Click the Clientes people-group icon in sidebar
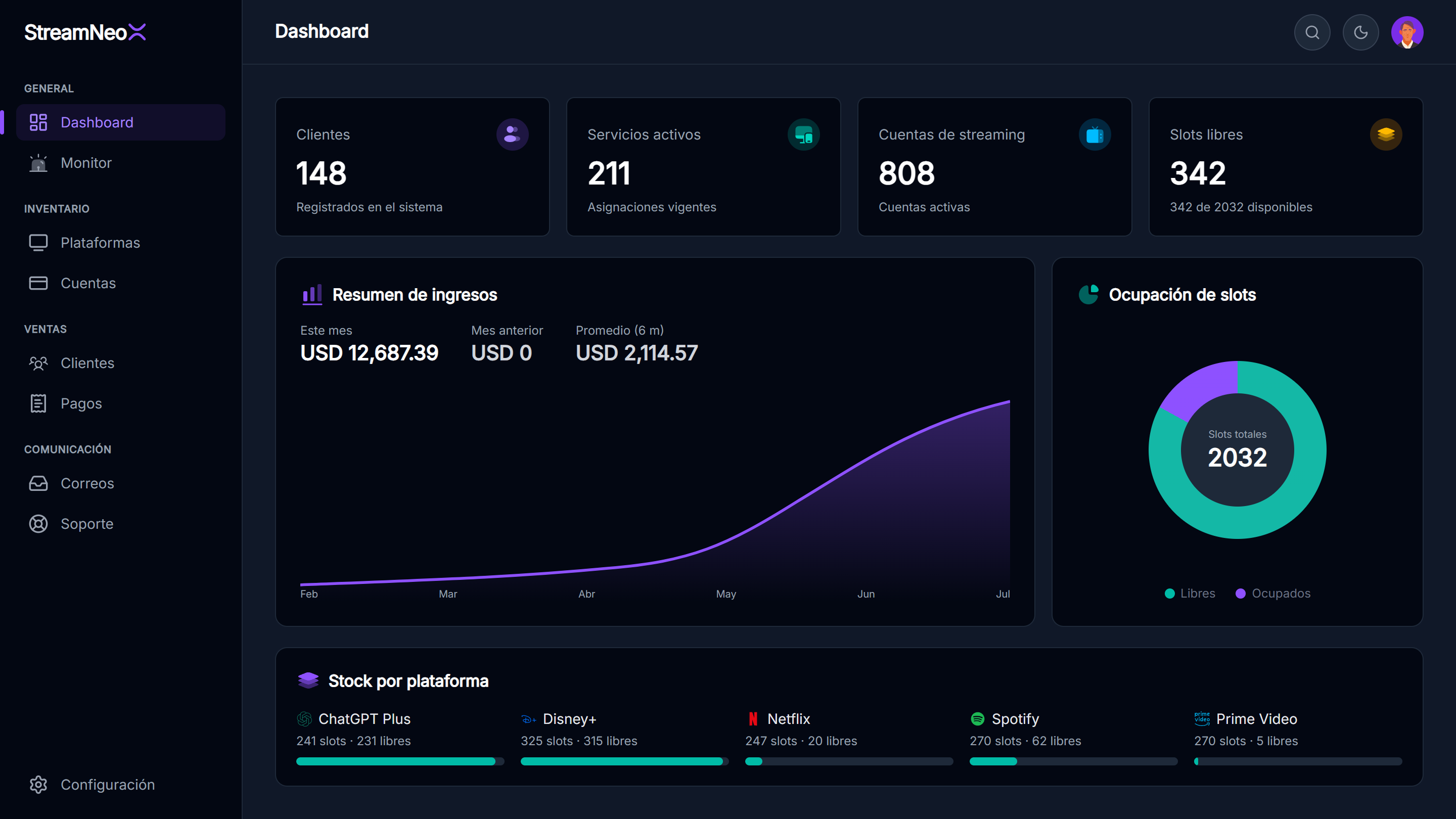The height and width of the screenshot is (819, 1456). coord(38,363)
